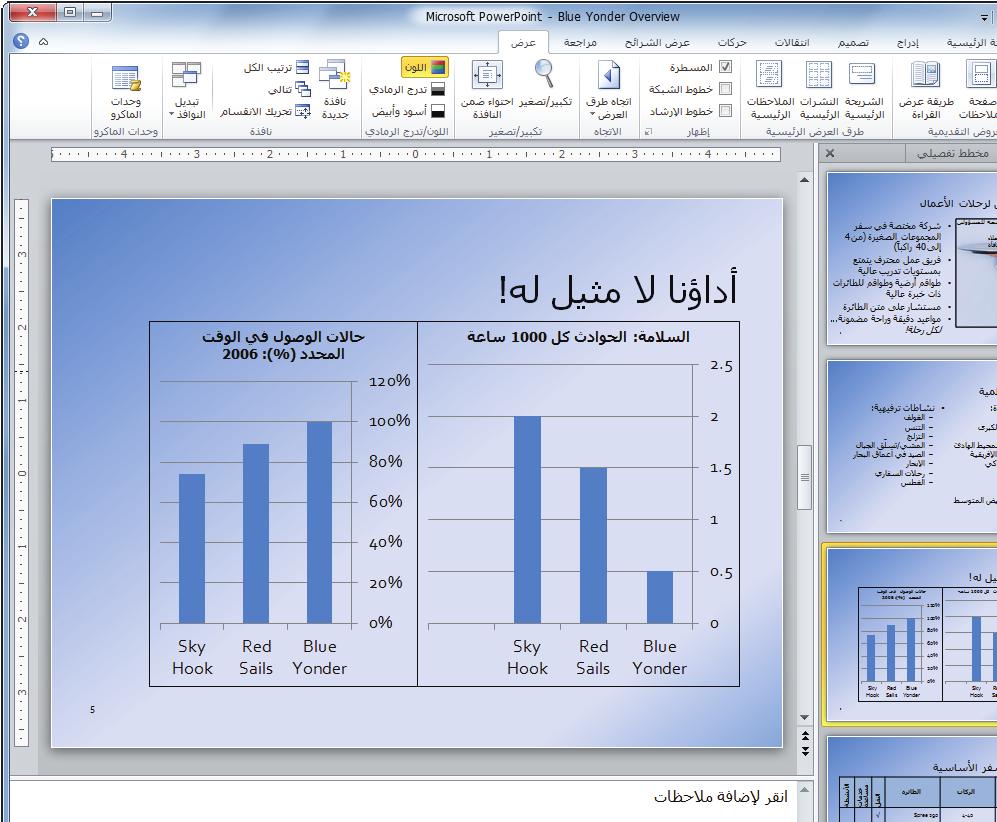
Task: Switch to Reading View
Action: click(x=926, y=90)
